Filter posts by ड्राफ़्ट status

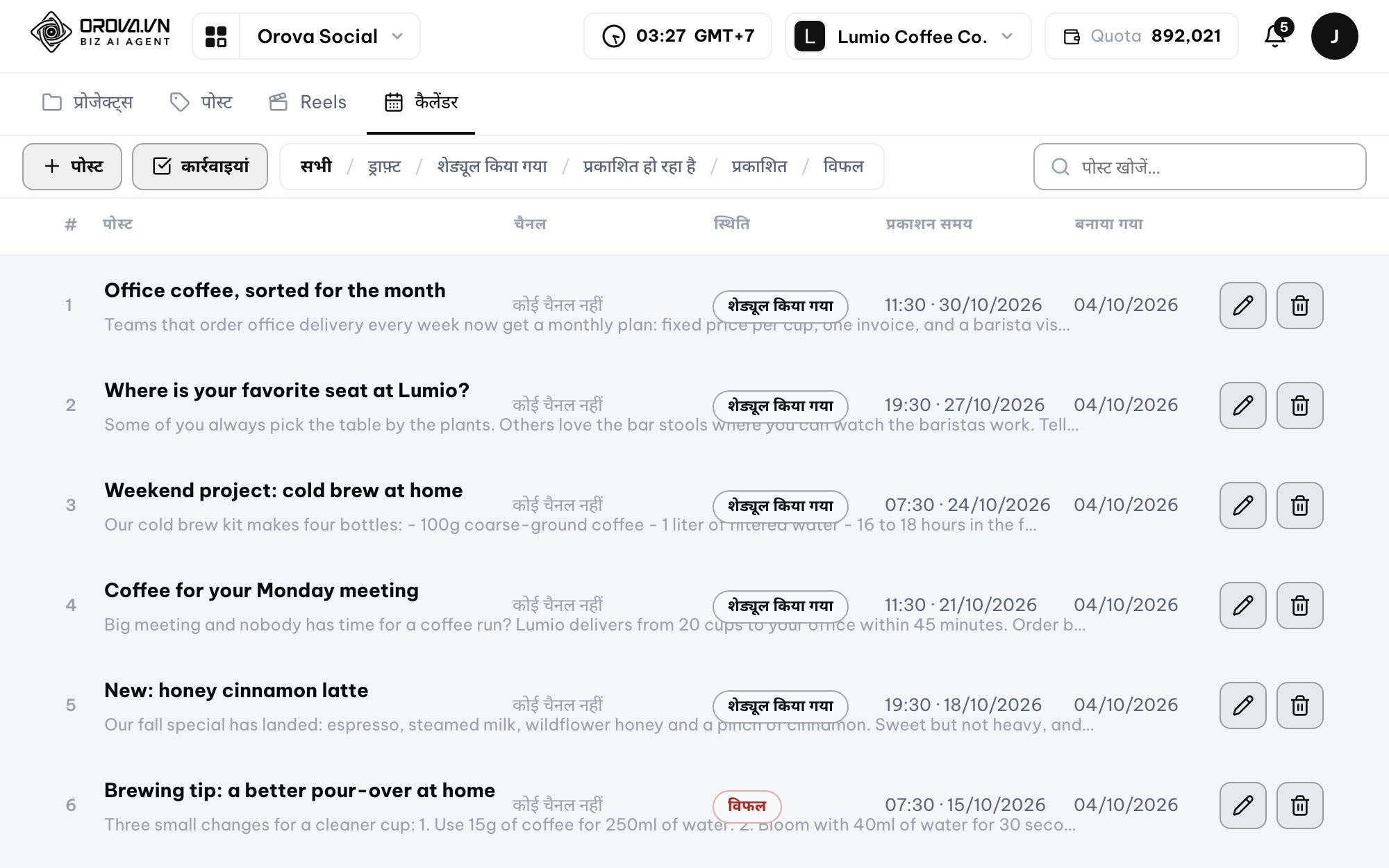coord(384,167)
